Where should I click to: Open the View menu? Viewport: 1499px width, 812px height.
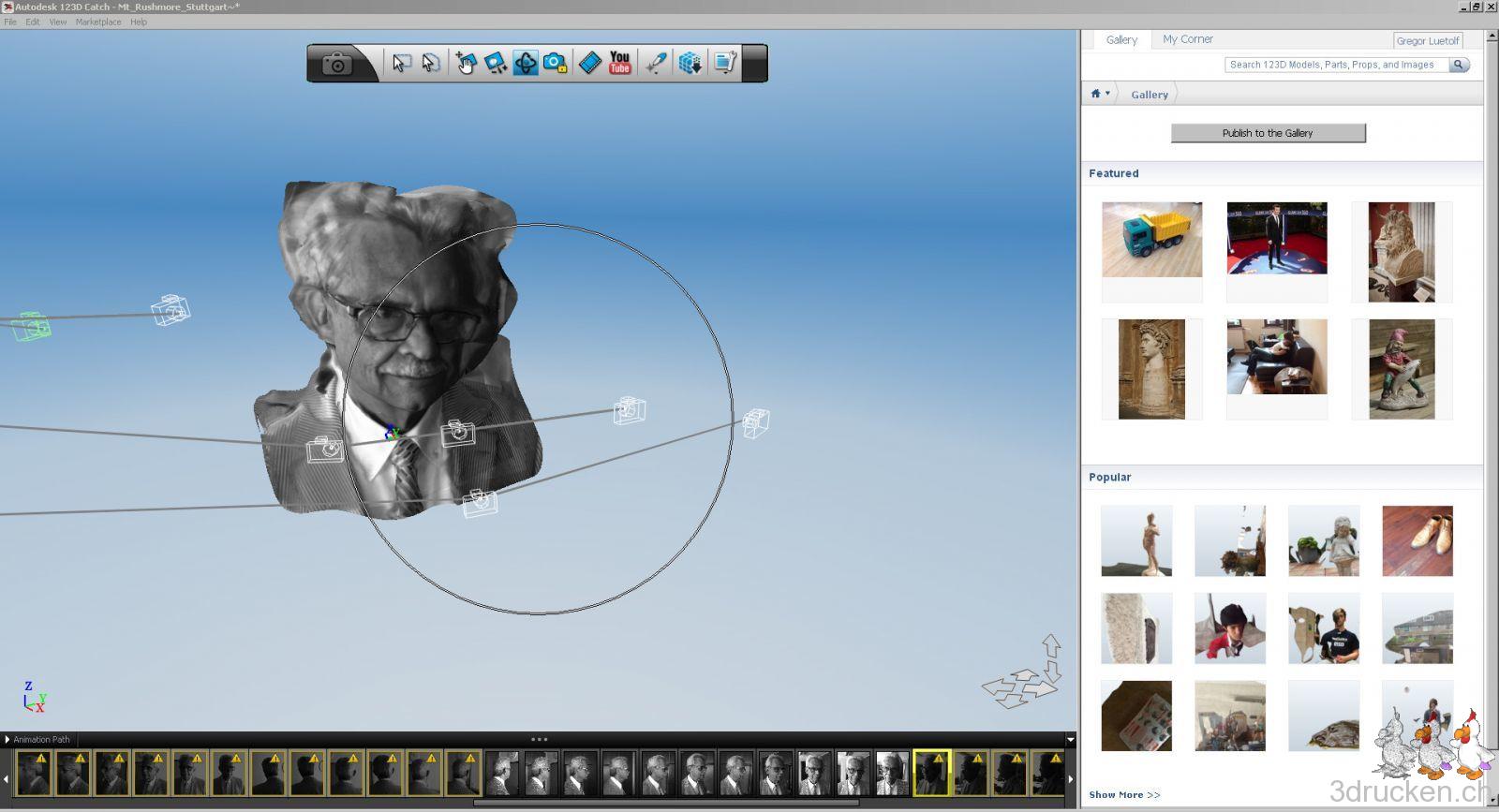point(58,22)
